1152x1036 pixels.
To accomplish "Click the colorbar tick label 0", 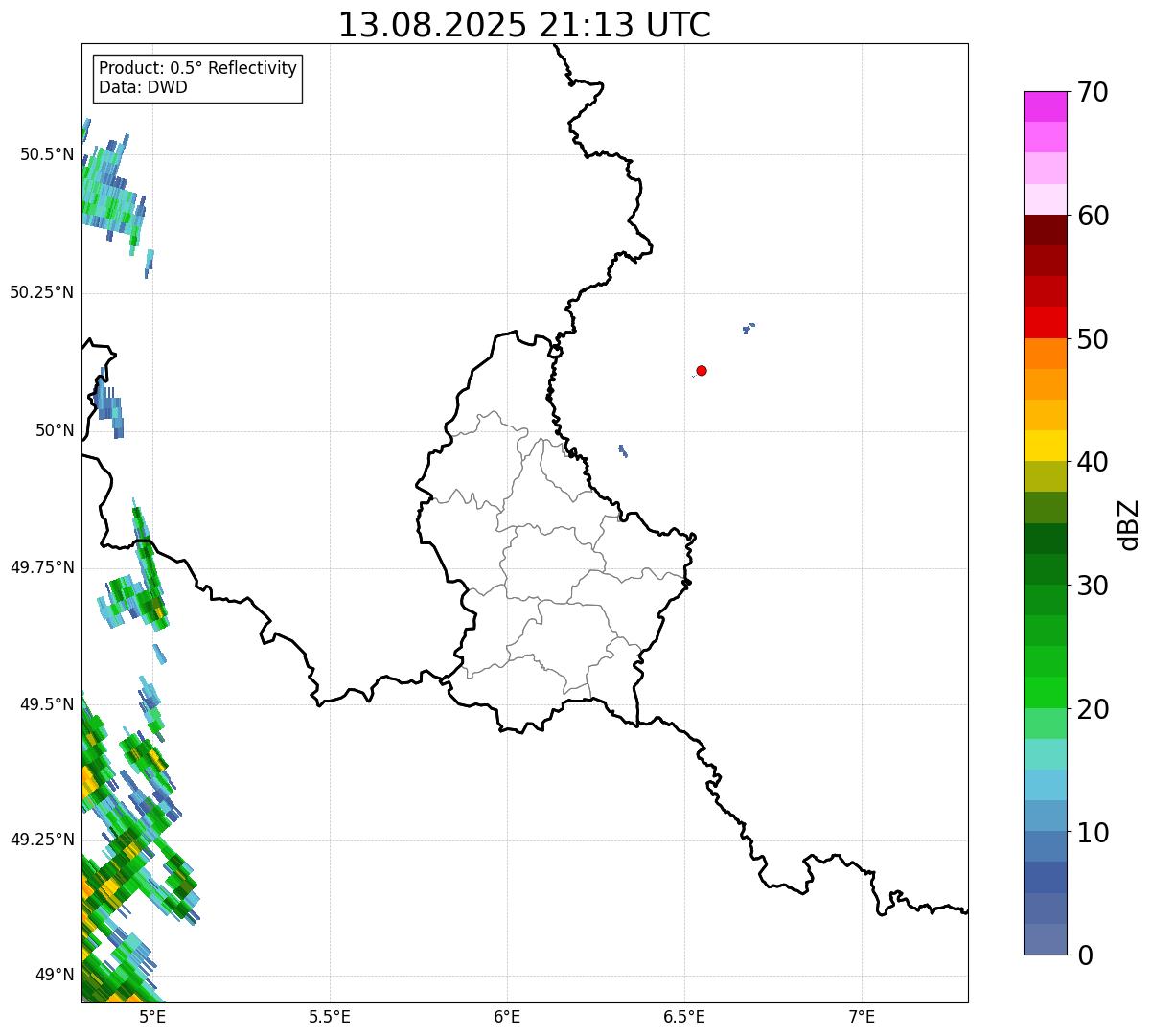I will pos(1086,955).
